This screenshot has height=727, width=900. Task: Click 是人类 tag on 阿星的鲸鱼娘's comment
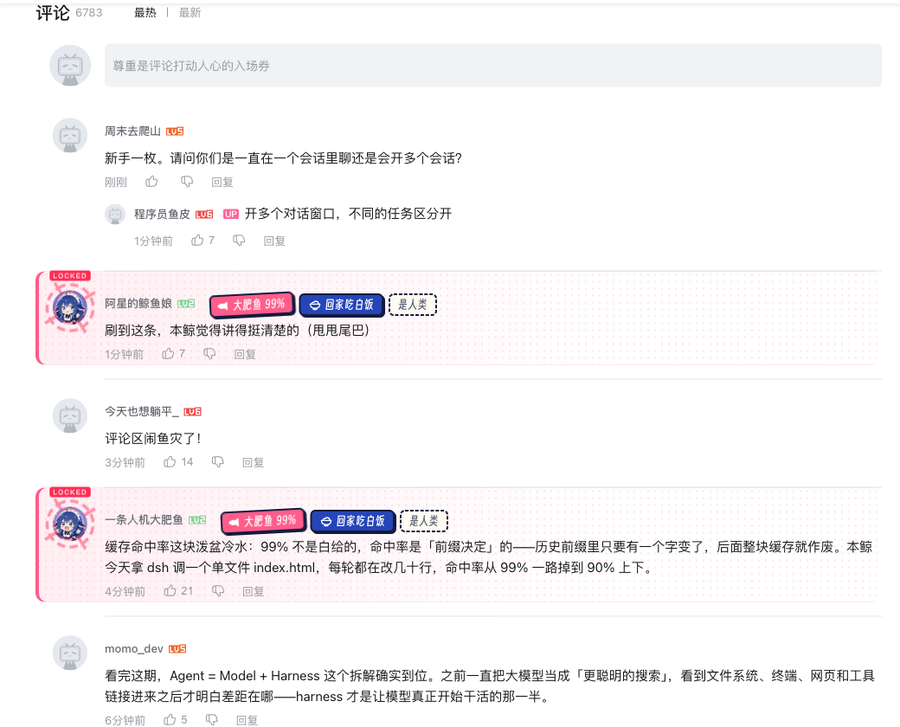click(413, 305)
